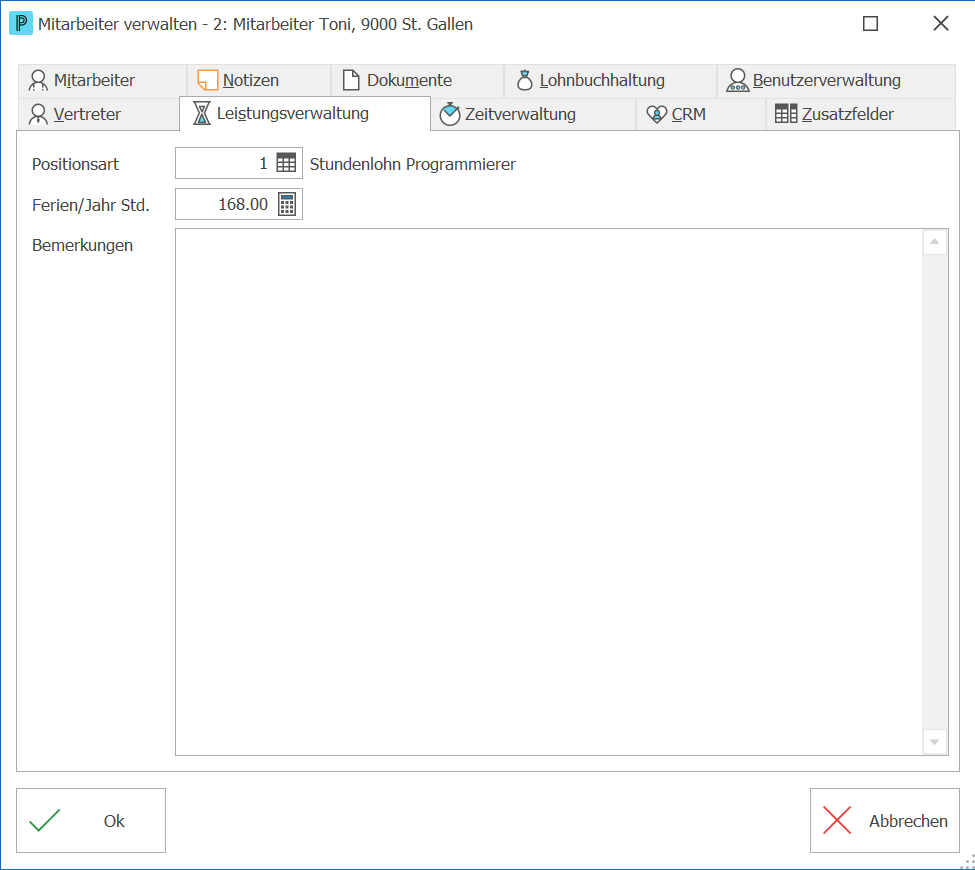This screenshot has width=975, height=870.
Task: Maximize the Mitarbeiter verwalten window
Action: click(x=871, y=24)
